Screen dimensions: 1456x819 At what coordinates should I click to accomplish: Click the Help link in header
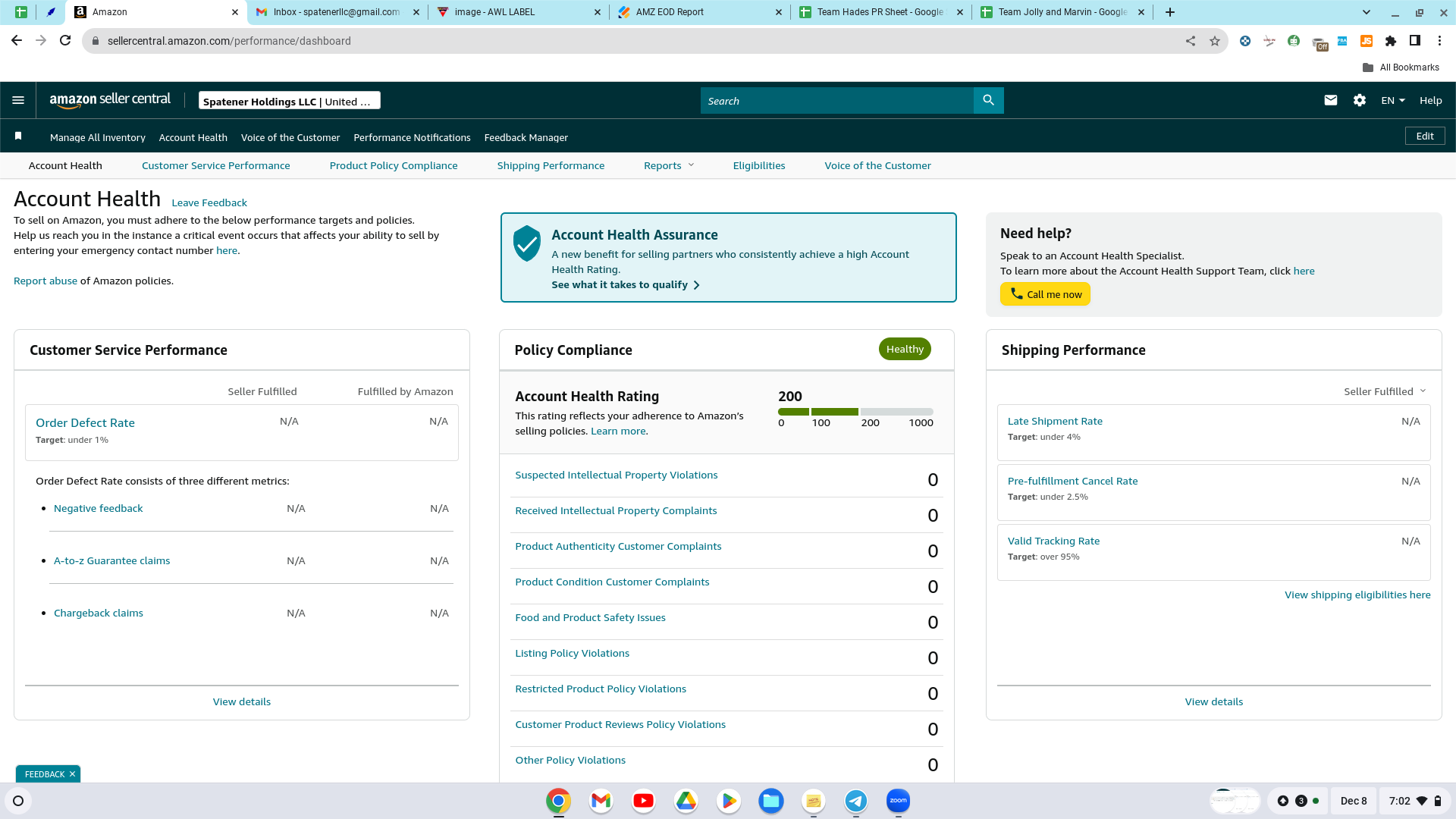(1431, 100)
